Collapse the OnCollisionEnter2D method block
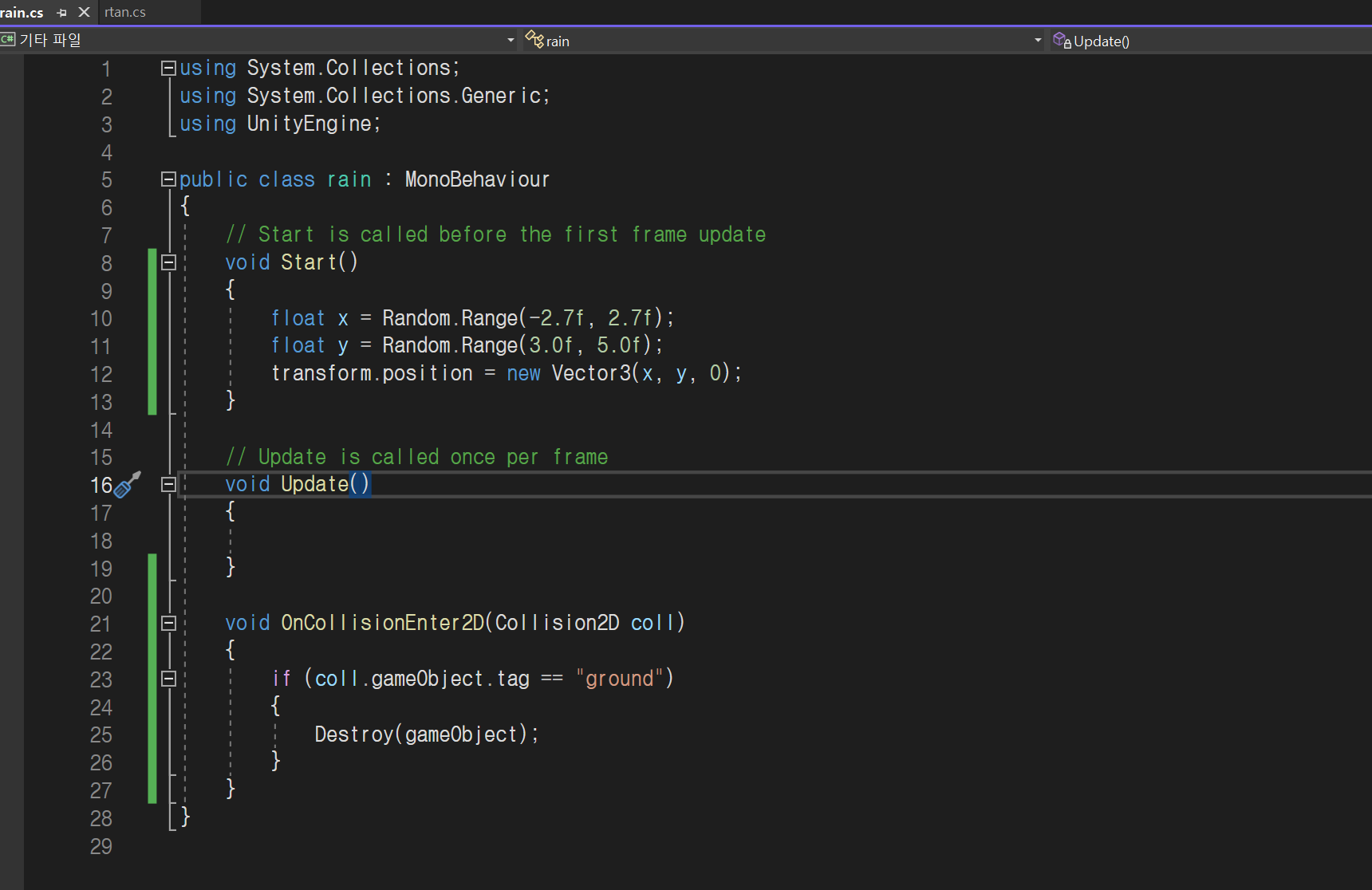 [168, 624]
